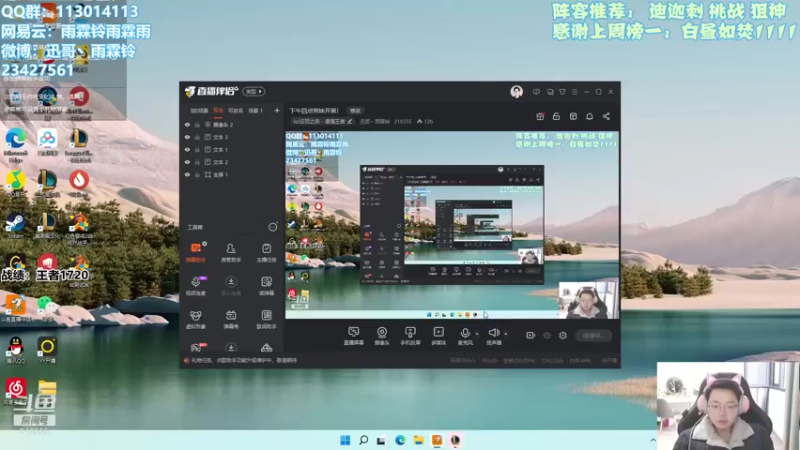Edit stream category with pencil icon

(x=349, y=121)
